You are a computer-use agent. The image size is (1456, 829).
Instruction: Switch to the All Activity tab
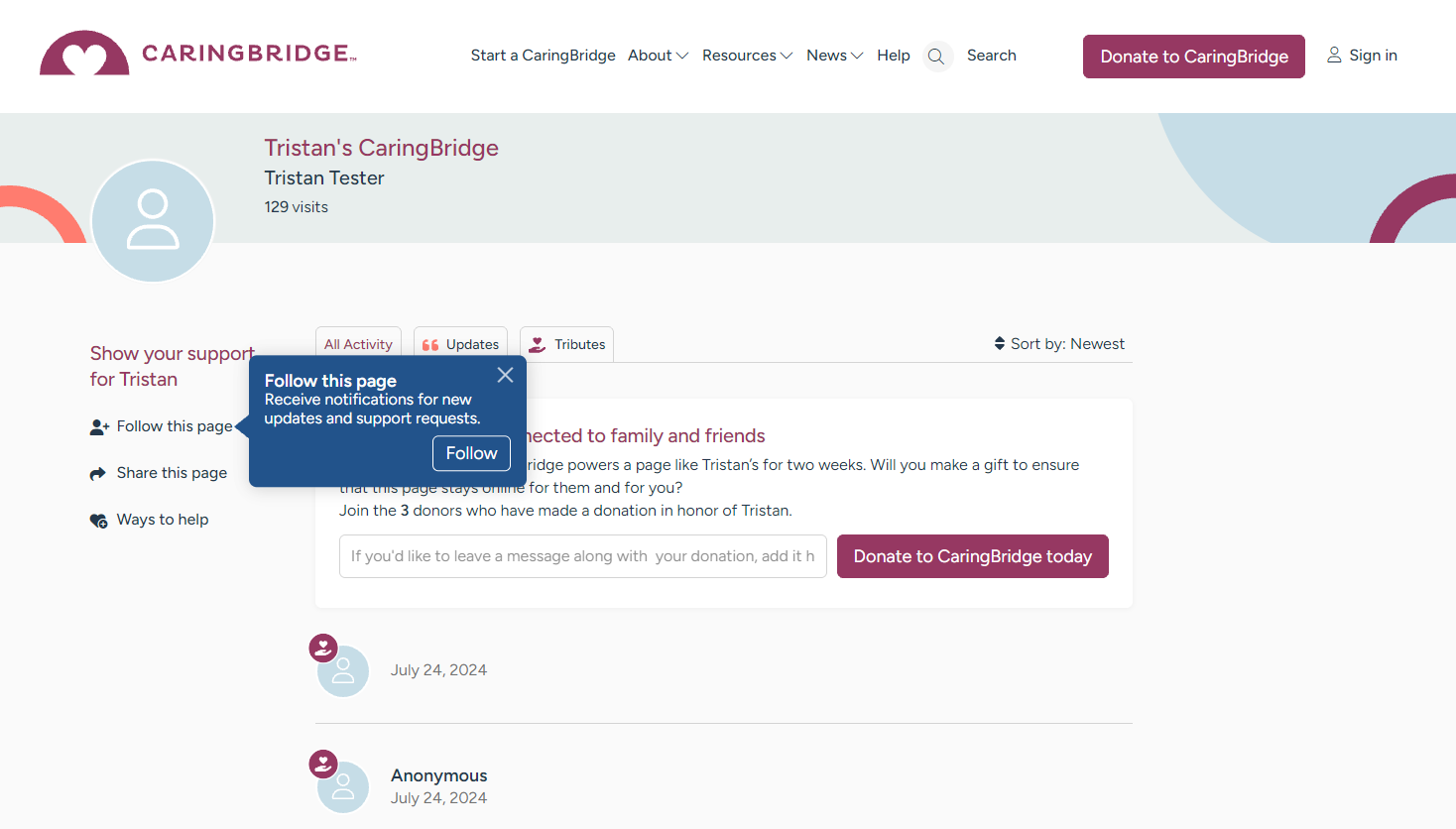[358, 345]
